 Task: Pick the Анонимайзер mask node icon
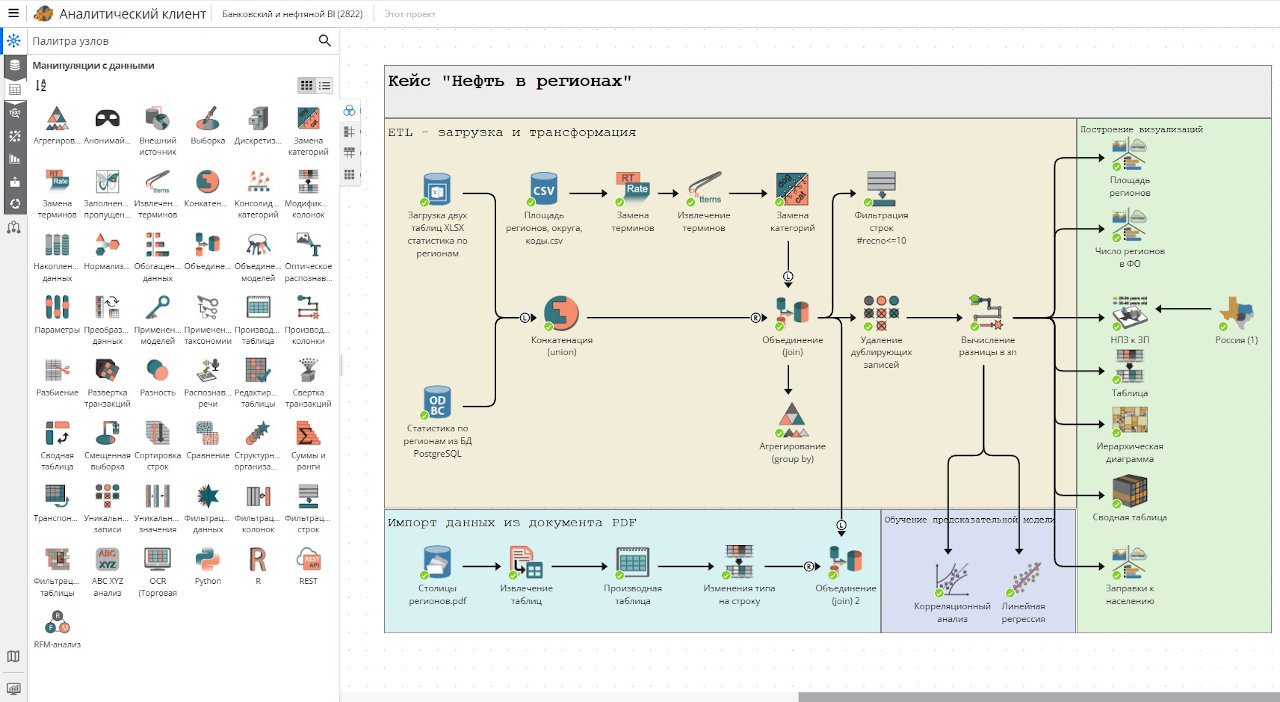tap(108, 119)
